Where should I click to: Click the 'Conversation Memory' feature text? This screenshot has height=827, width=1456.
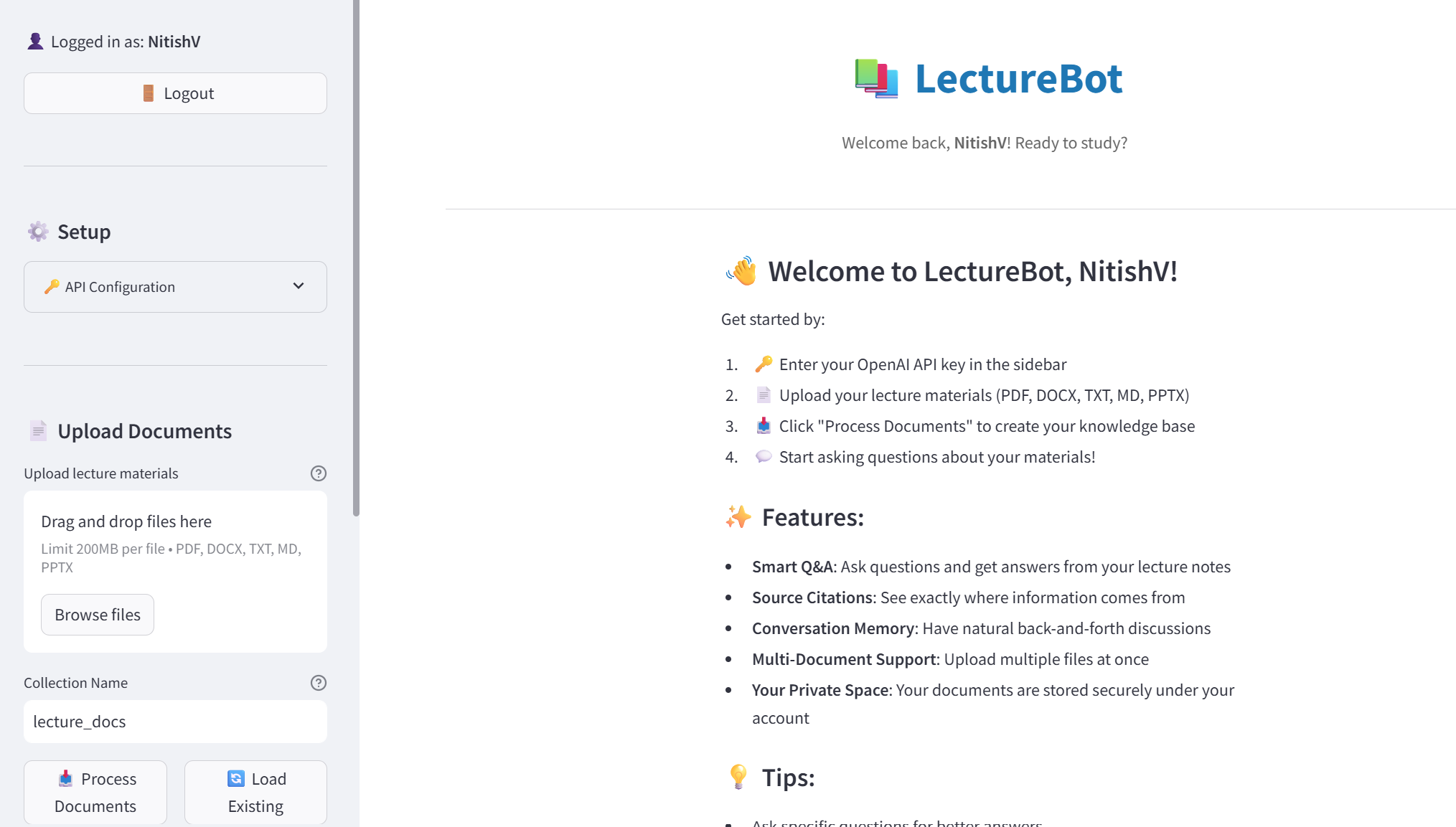point(833,628)
